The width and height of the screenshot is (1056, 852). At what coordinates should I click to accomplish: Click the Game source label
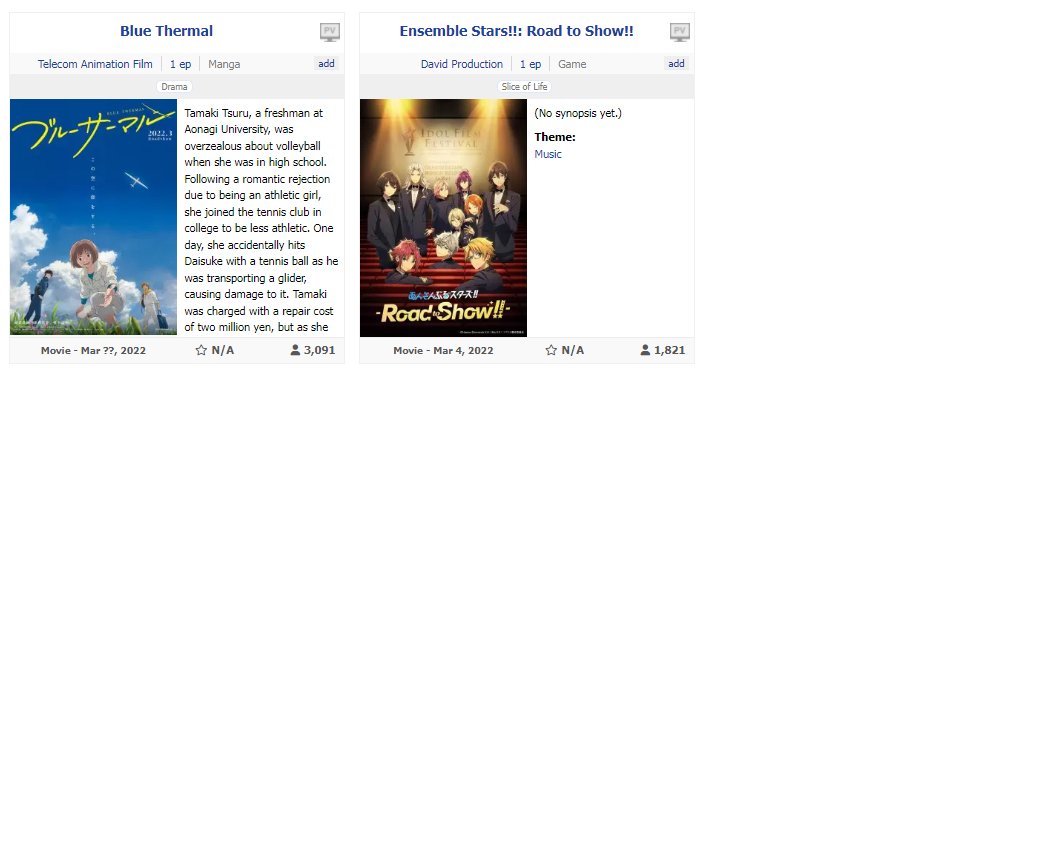[x=572, y=64]
